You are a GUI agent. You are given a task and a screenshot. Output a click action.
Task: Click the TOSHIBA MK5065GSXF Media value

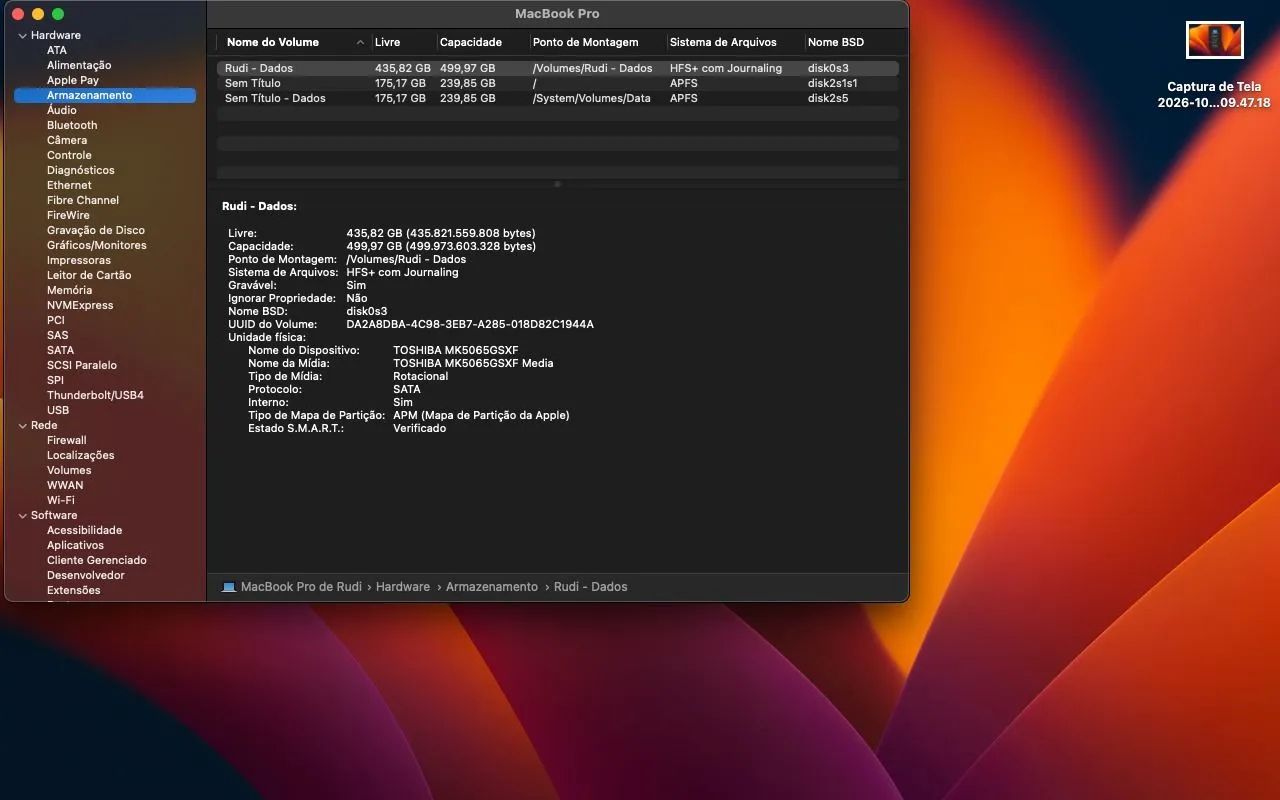point(473,363)
